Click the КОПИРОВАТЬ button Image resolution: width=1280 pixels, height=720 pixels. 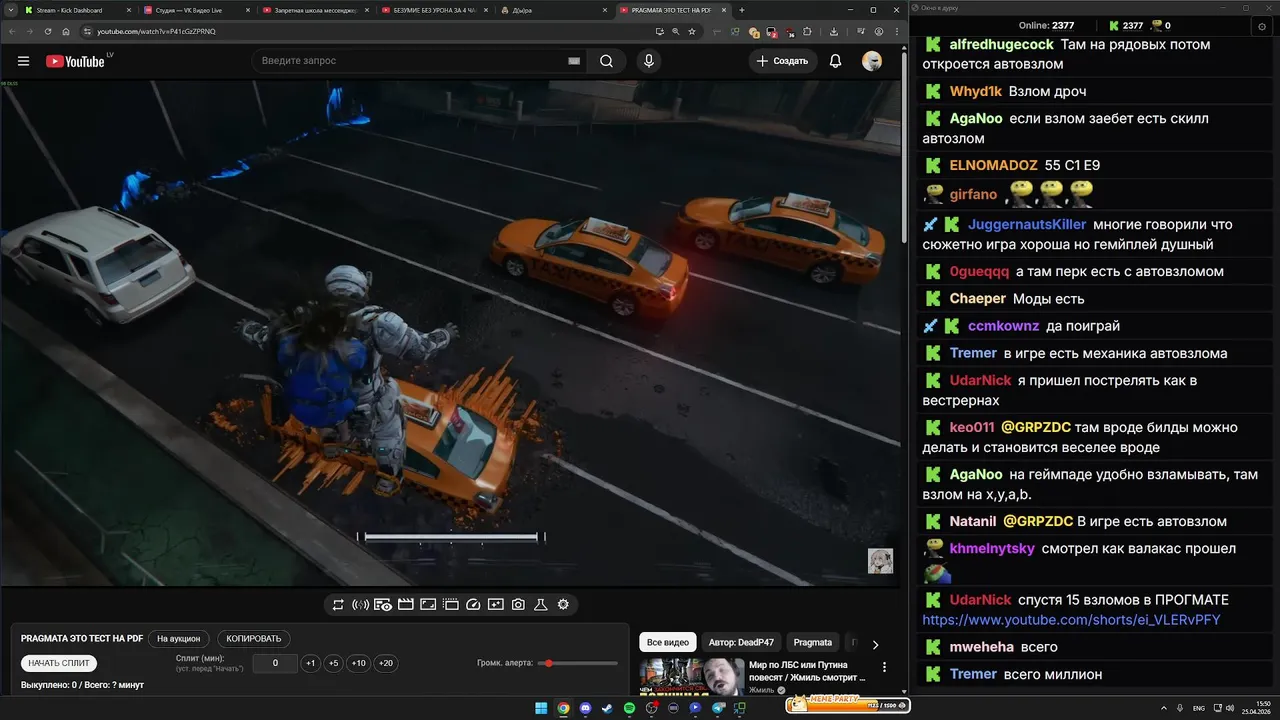click(x=254, y=639)
